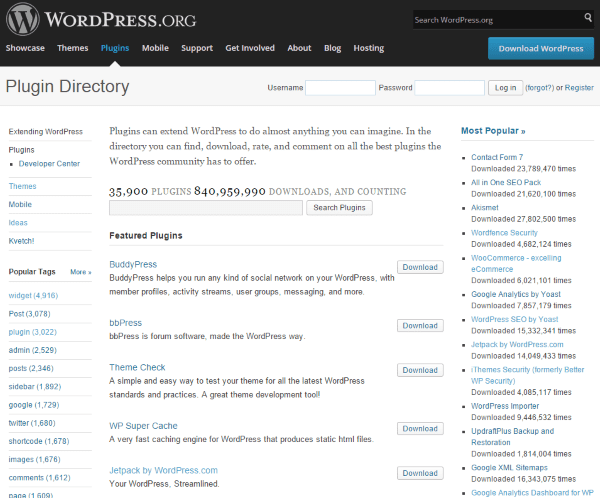Open Jetpack by WordPress.com featured link

tap(163, 470)
